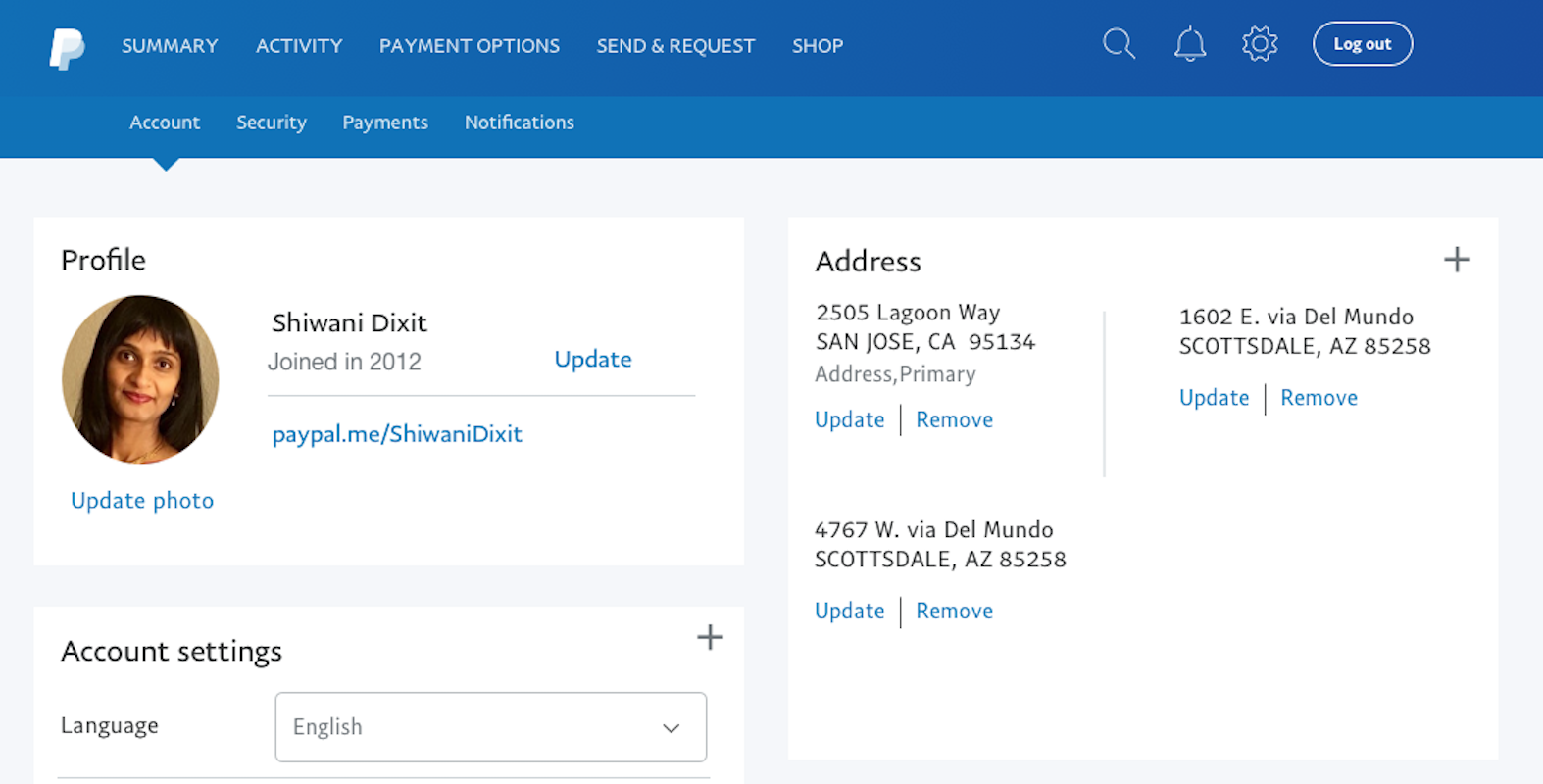1543x784 pixels.
Task: Select Send & Request in navigation
Action: 675,46
